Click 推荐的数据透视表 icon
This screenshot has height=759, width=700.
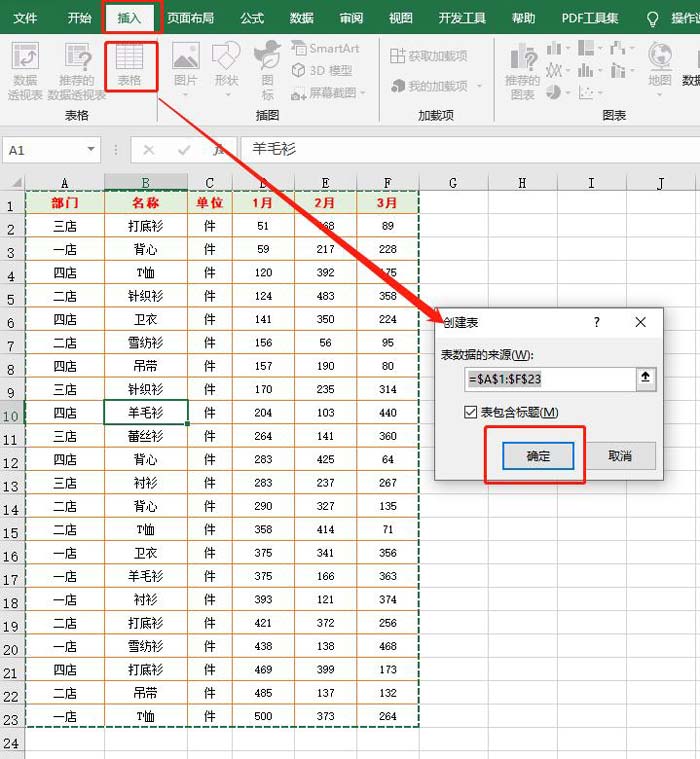tap(79, 69)
